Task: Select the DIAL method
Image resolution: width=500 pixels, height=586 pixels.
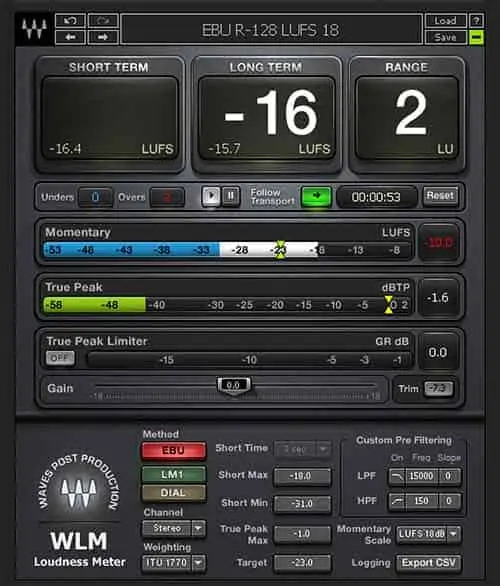Action: tap(173, 493)
